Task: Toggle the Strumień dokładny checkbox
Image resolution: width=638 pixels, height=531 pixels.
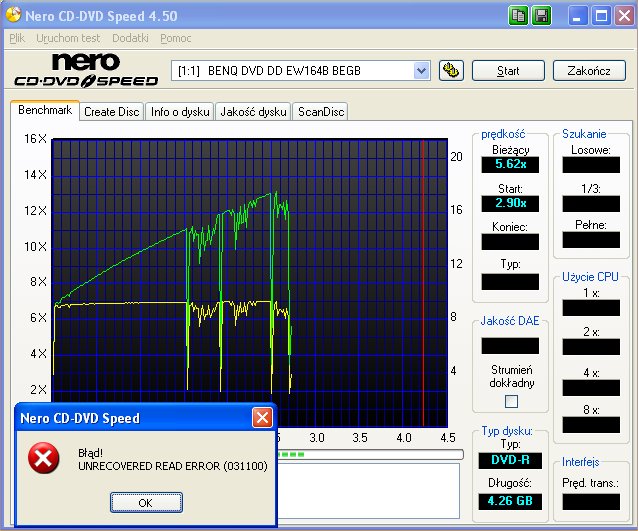Action: pos(511,402)
